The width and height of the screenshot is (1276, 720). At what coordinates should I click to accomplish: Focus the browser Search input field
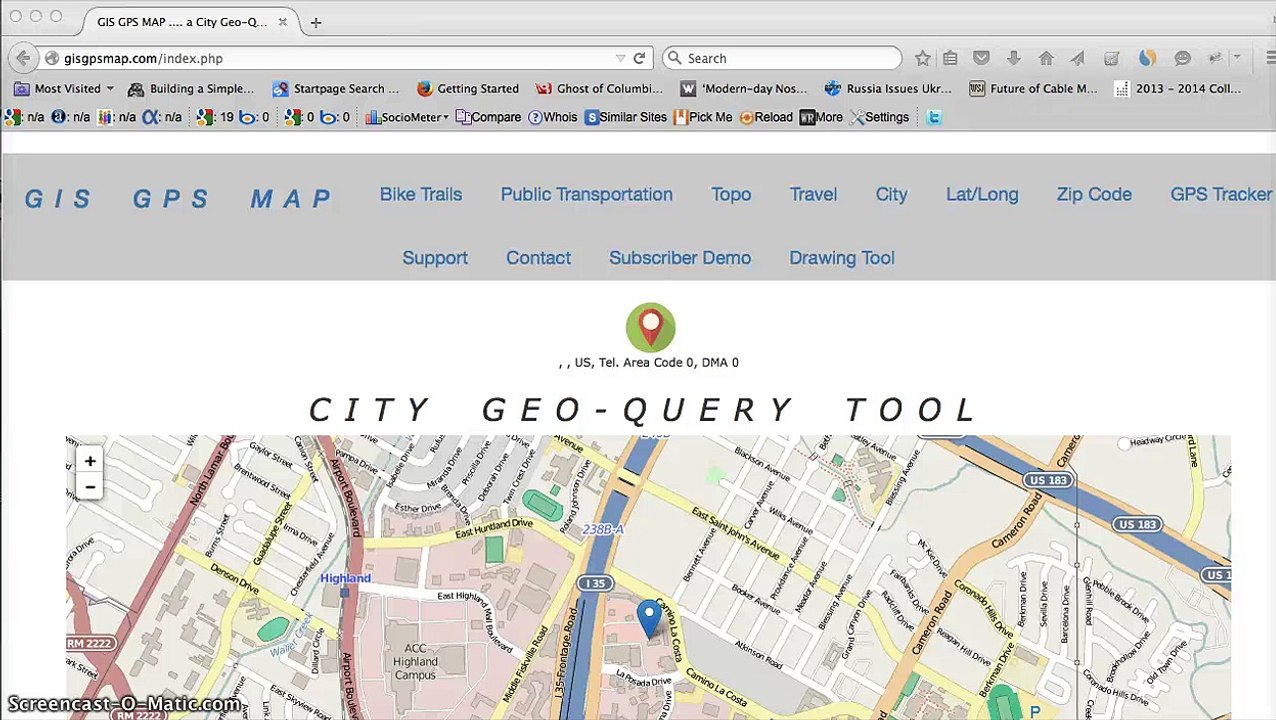[x=782, y=58]
